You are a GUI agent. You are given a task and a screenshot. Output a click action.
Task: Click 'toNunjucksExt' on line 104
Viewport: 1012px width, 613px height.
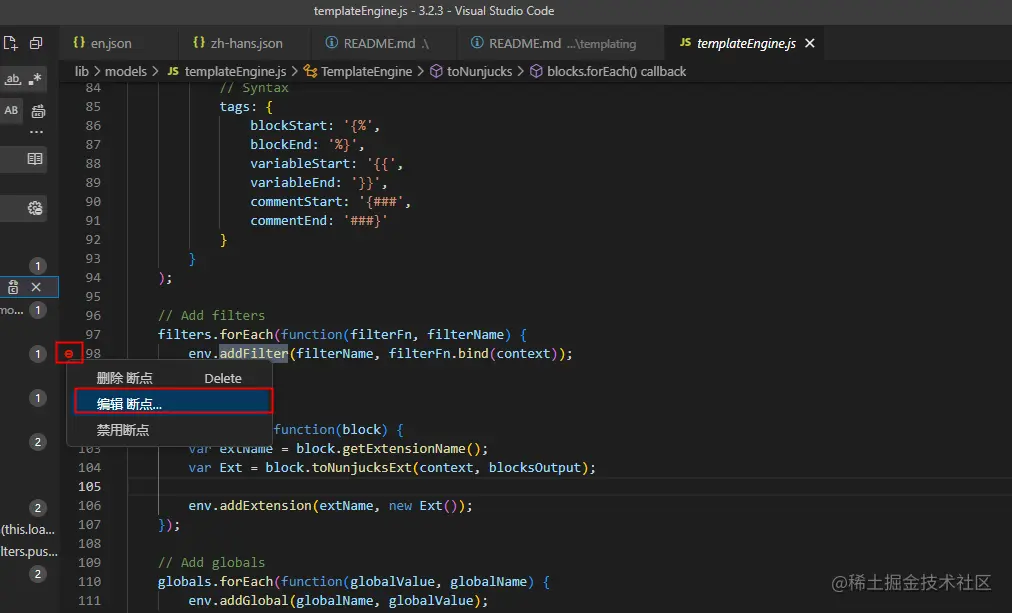[x=362, y=468]
